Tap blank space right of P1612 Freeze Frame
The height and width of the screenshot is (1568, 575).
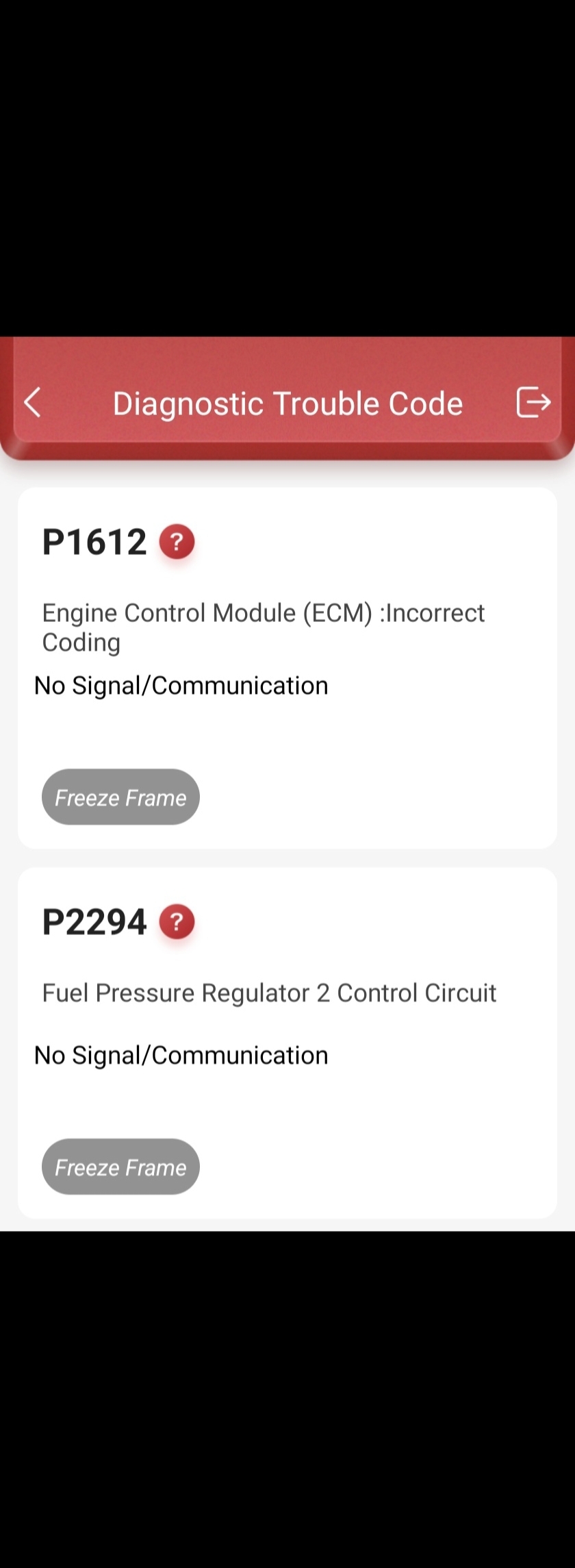376,797
